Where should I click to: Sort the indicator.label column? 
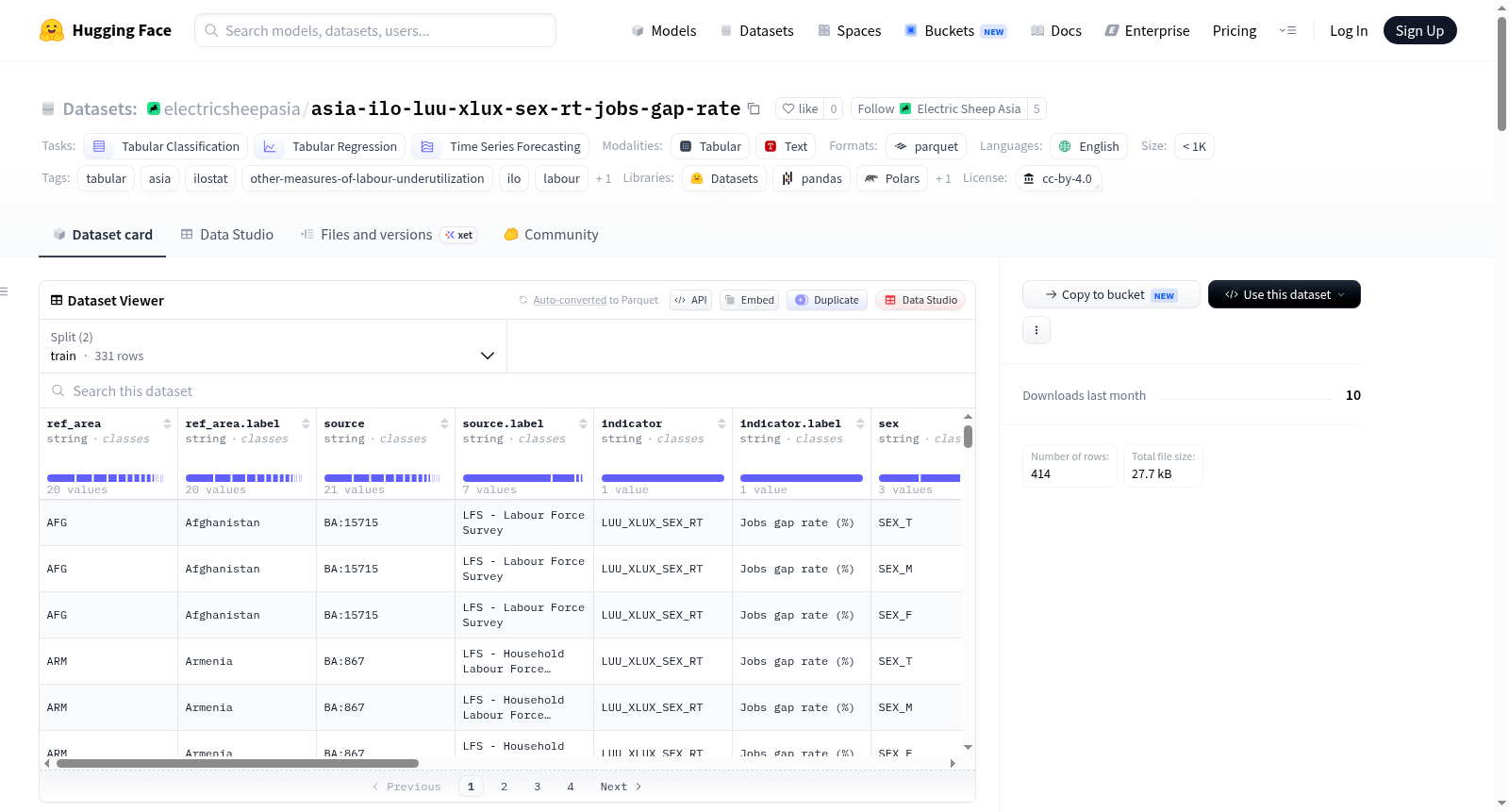[x=860, y=423]
